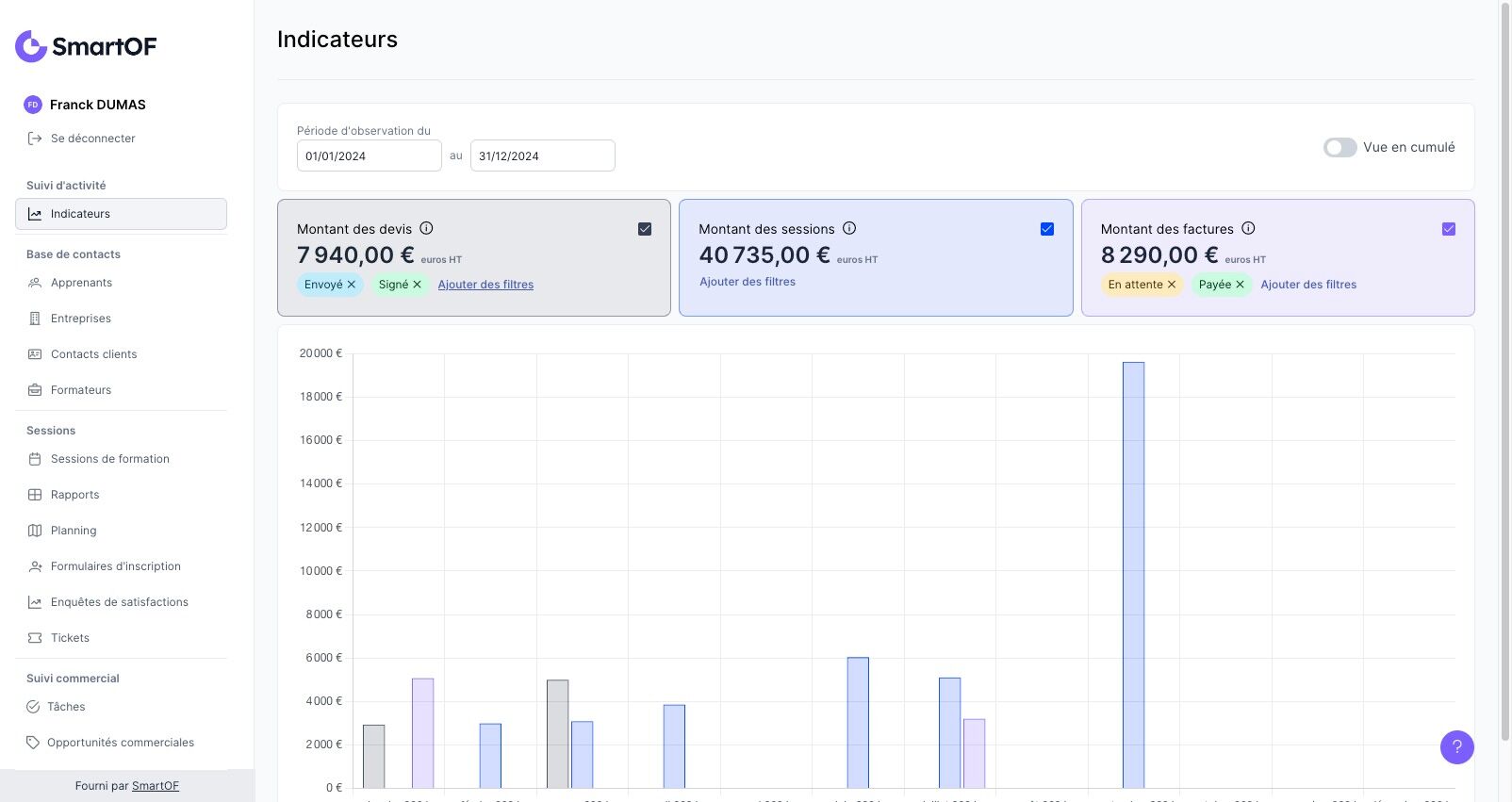The image size is (1512, 802).
Task: Open the purple help question mark button
Action: click(1456, 747)
